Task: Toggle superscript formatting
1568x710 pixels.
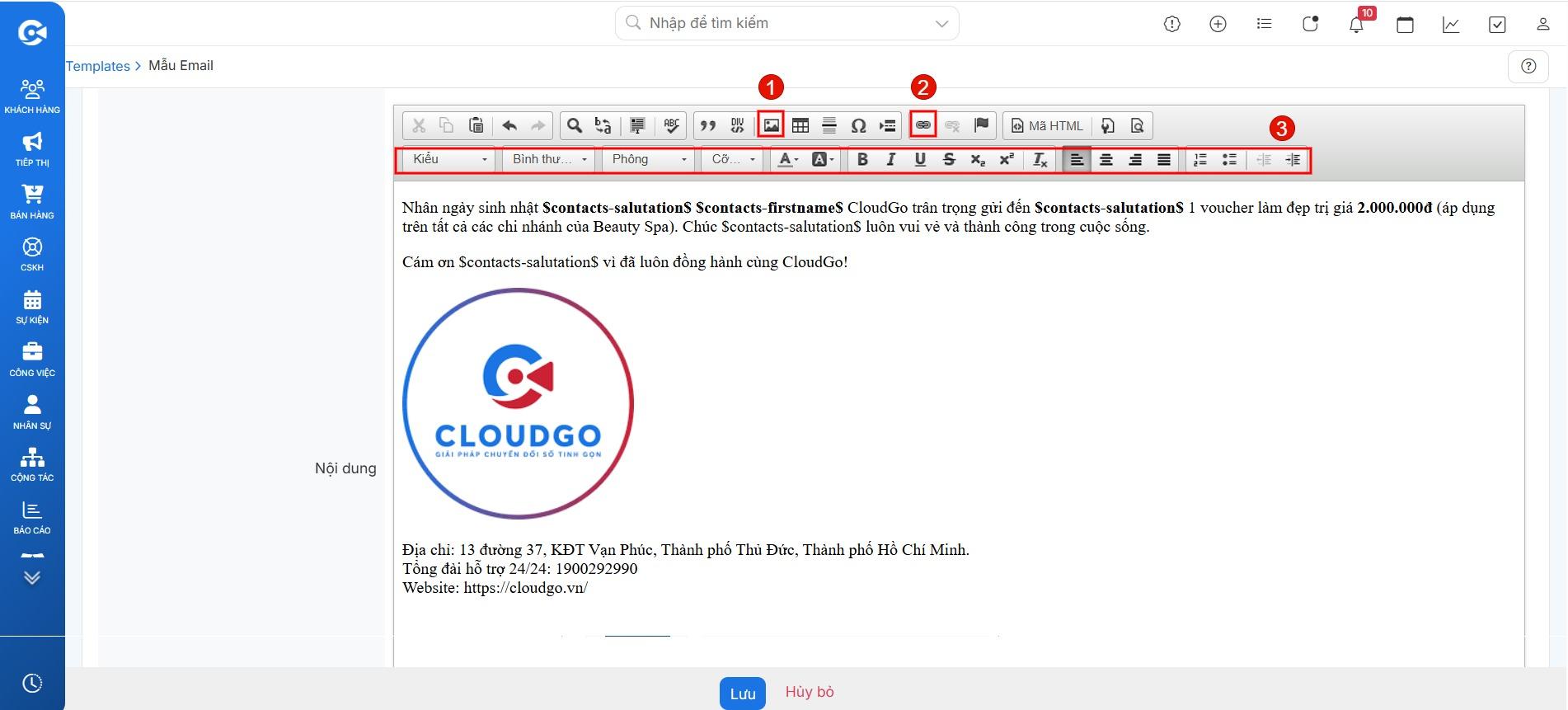Action: 1007,159
